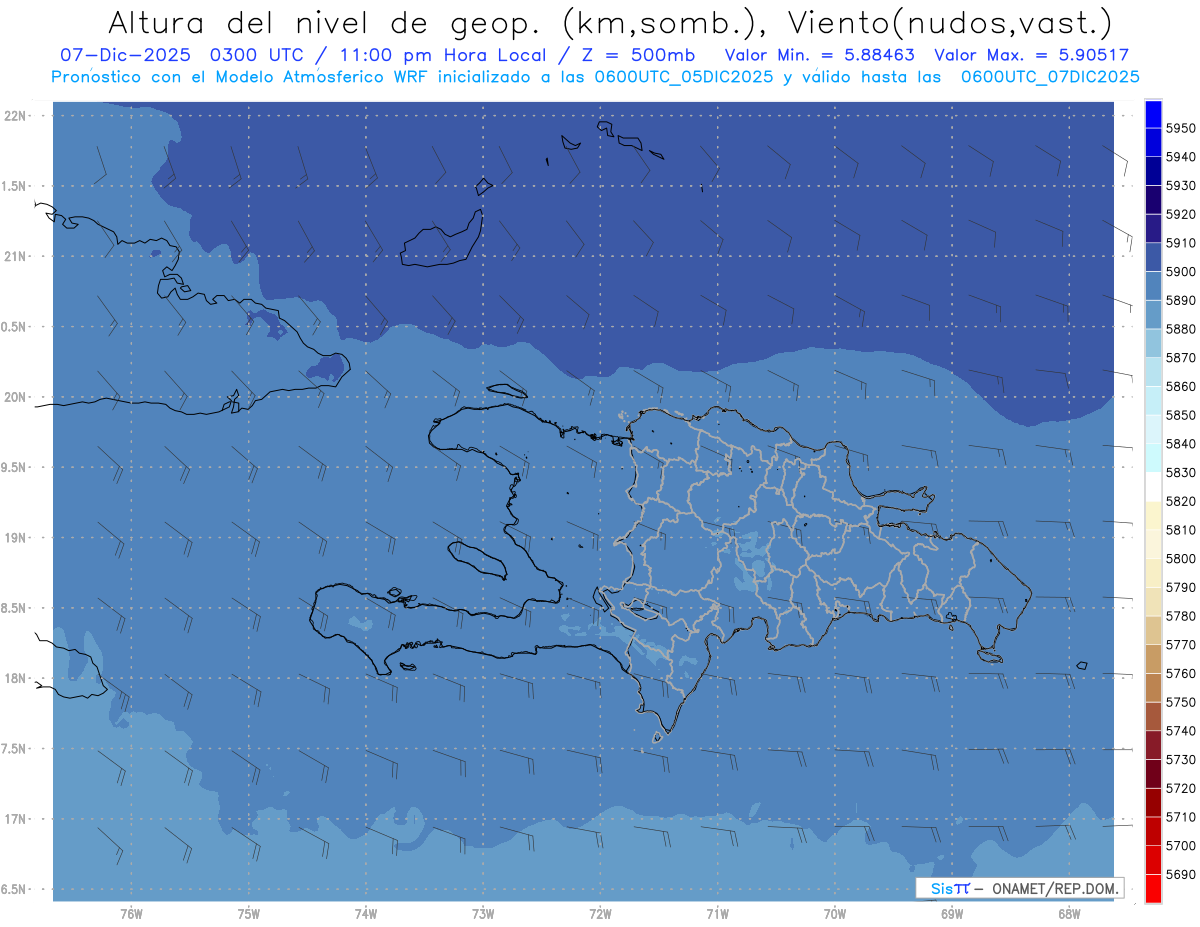1200x927 pixels.
Task: Click the longitude label "72W"
Action: point(600,914)
